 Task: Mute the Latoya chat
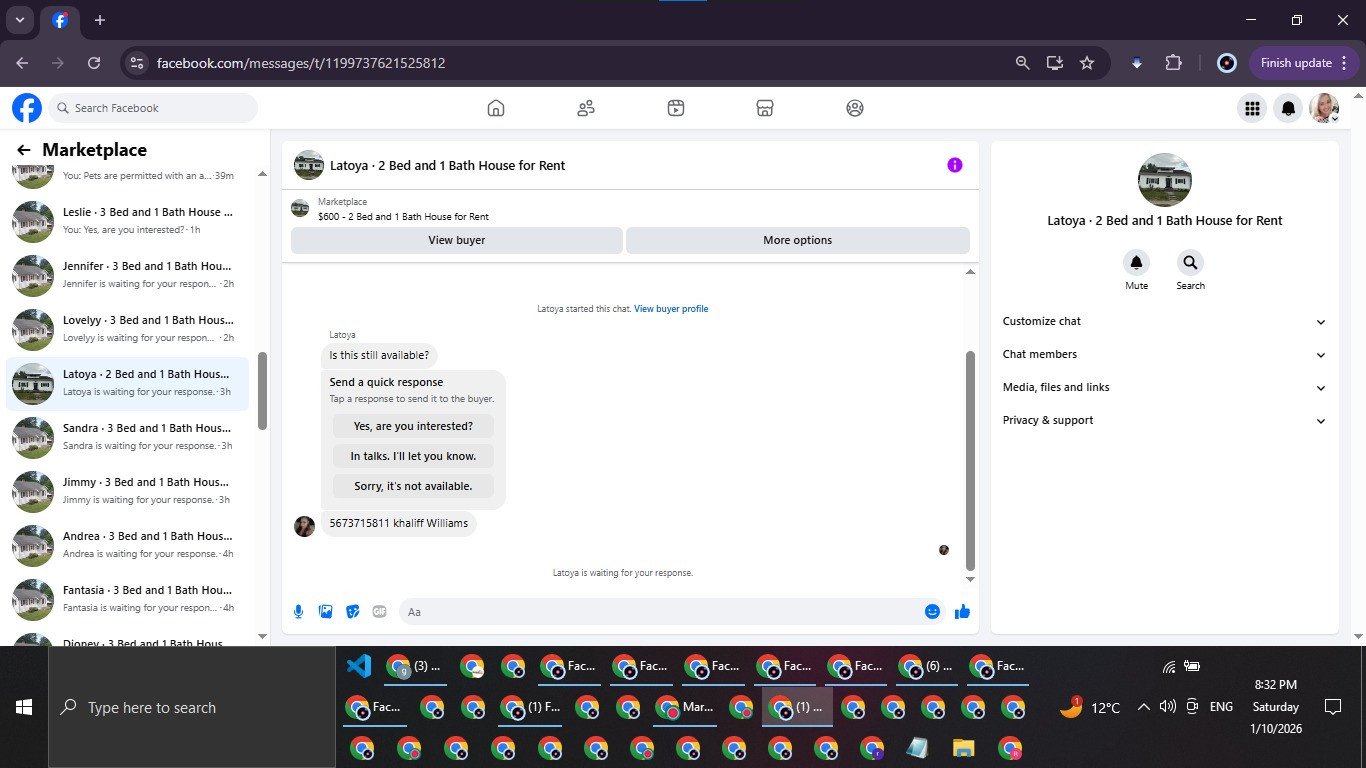click(1136, 263)
